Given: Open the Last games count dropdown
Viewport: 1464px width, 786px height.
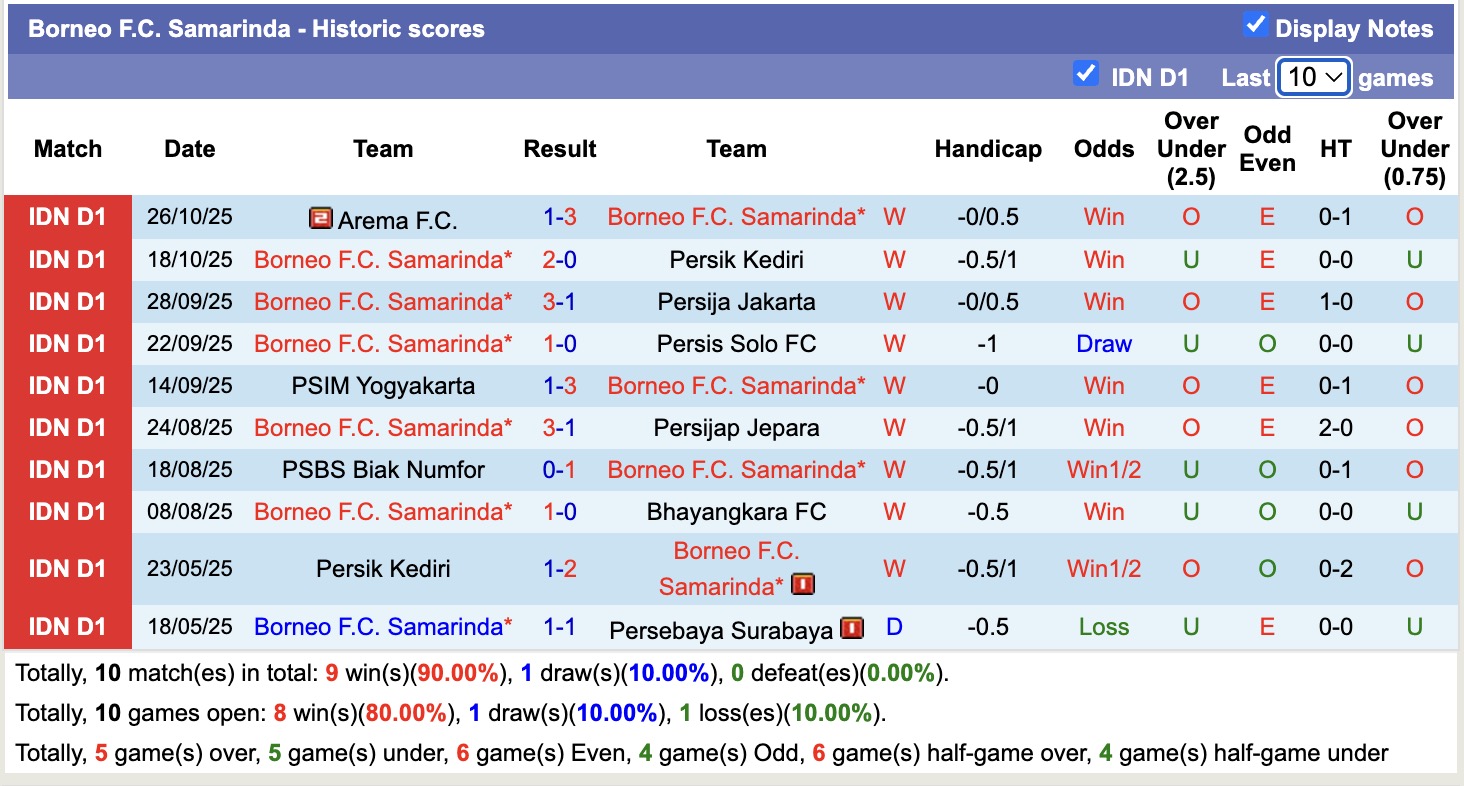Looking at the screenshot, I should [x=1313, y=76].
